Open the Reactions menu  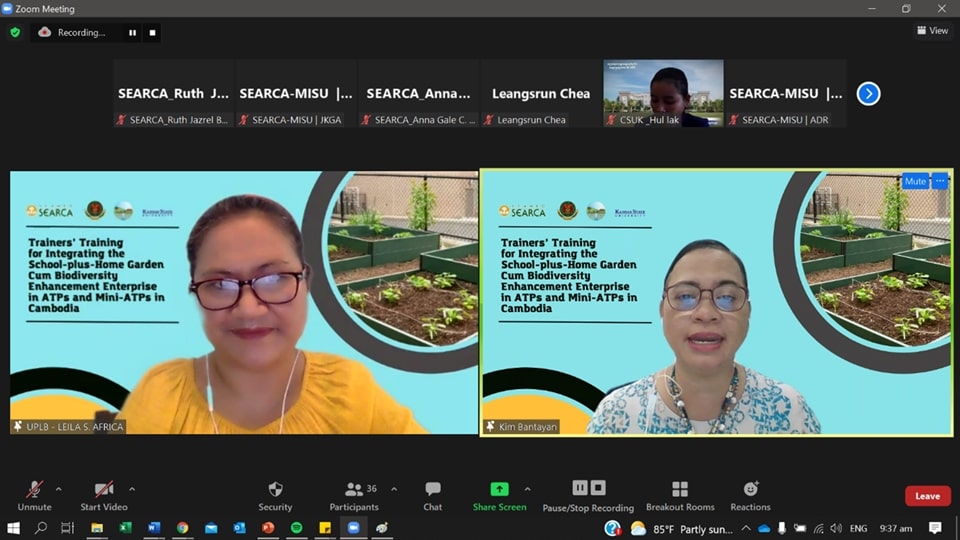click(750, 495)
